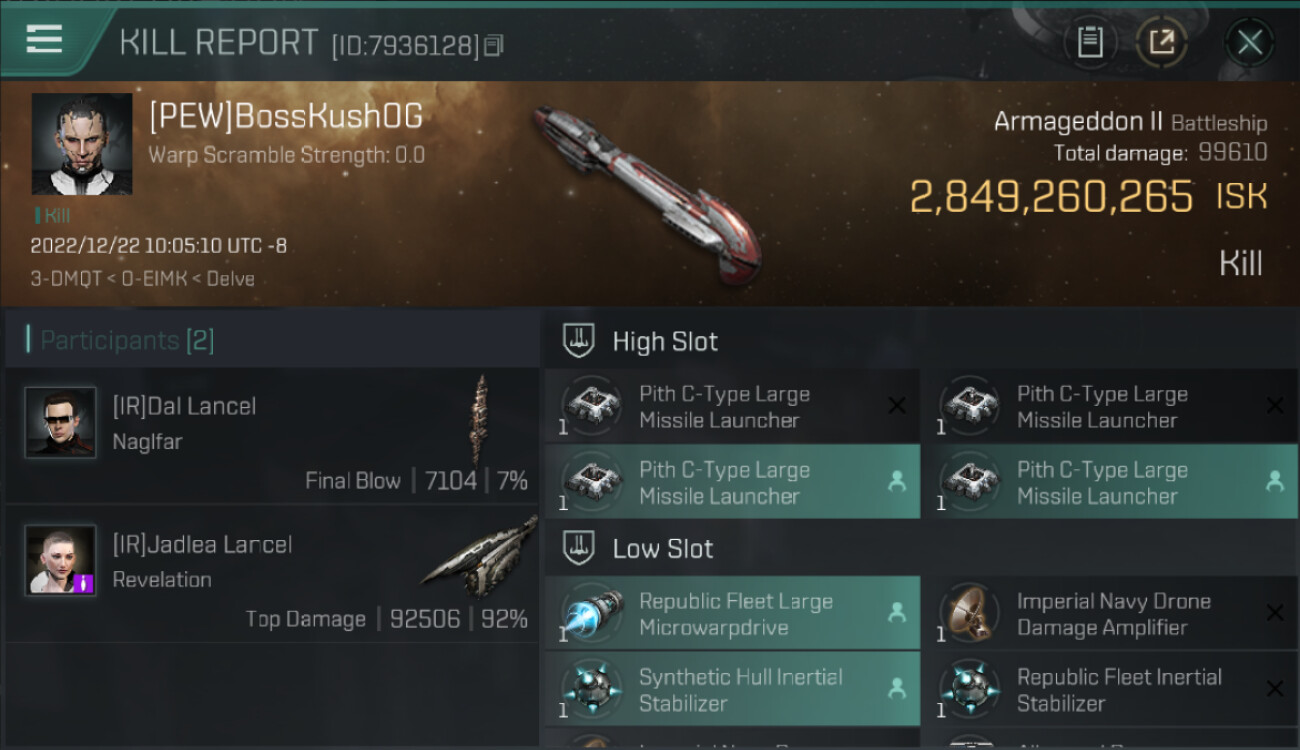The height and width of the screenshot is (750, 1300).
Task: Copy the kill report ID
Action: pyautogui.click(x=493, y=45)
